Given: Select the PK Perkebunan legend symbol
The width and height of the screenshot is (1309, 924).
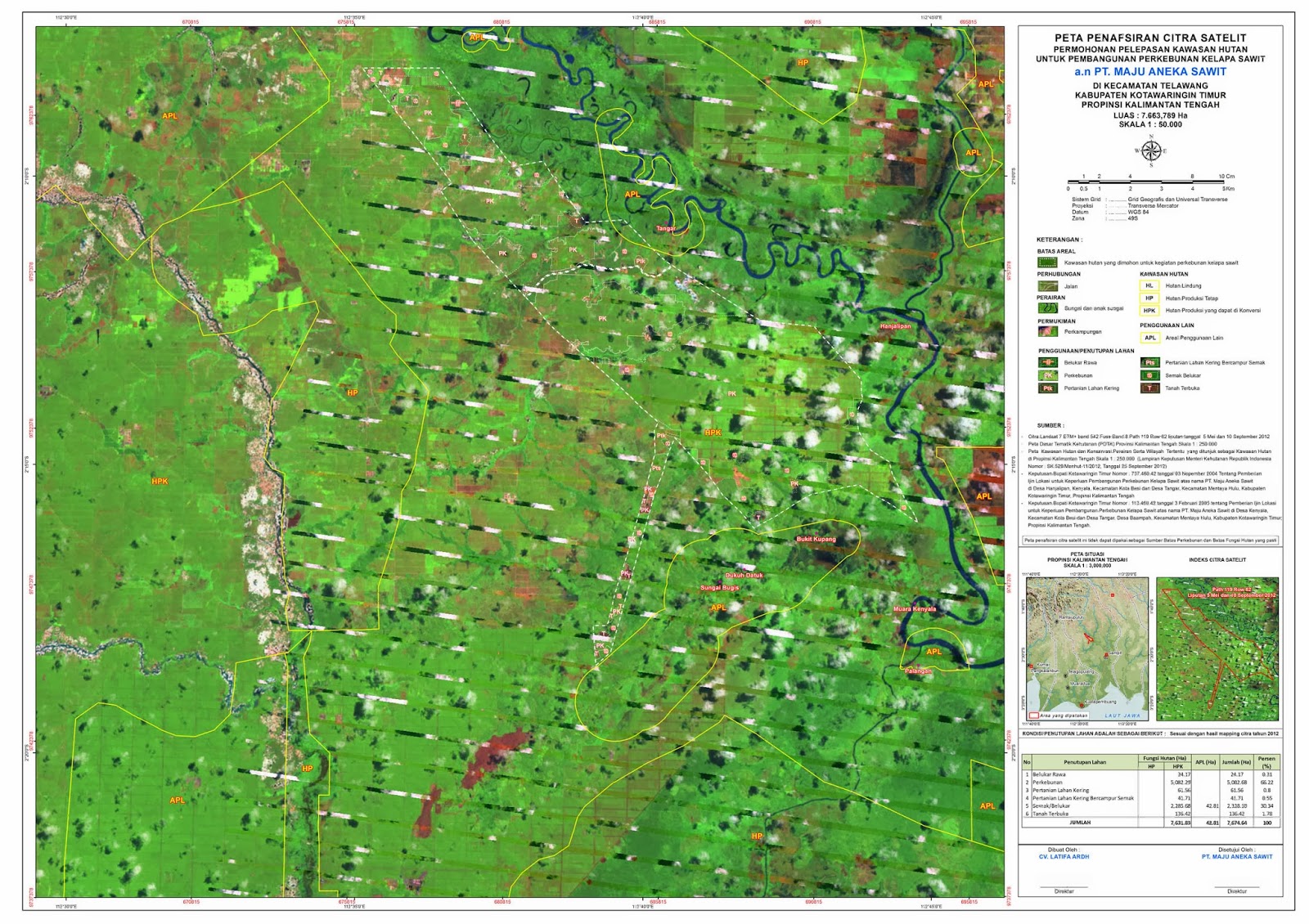Looking at the screenshot, I should (1048, 375).
